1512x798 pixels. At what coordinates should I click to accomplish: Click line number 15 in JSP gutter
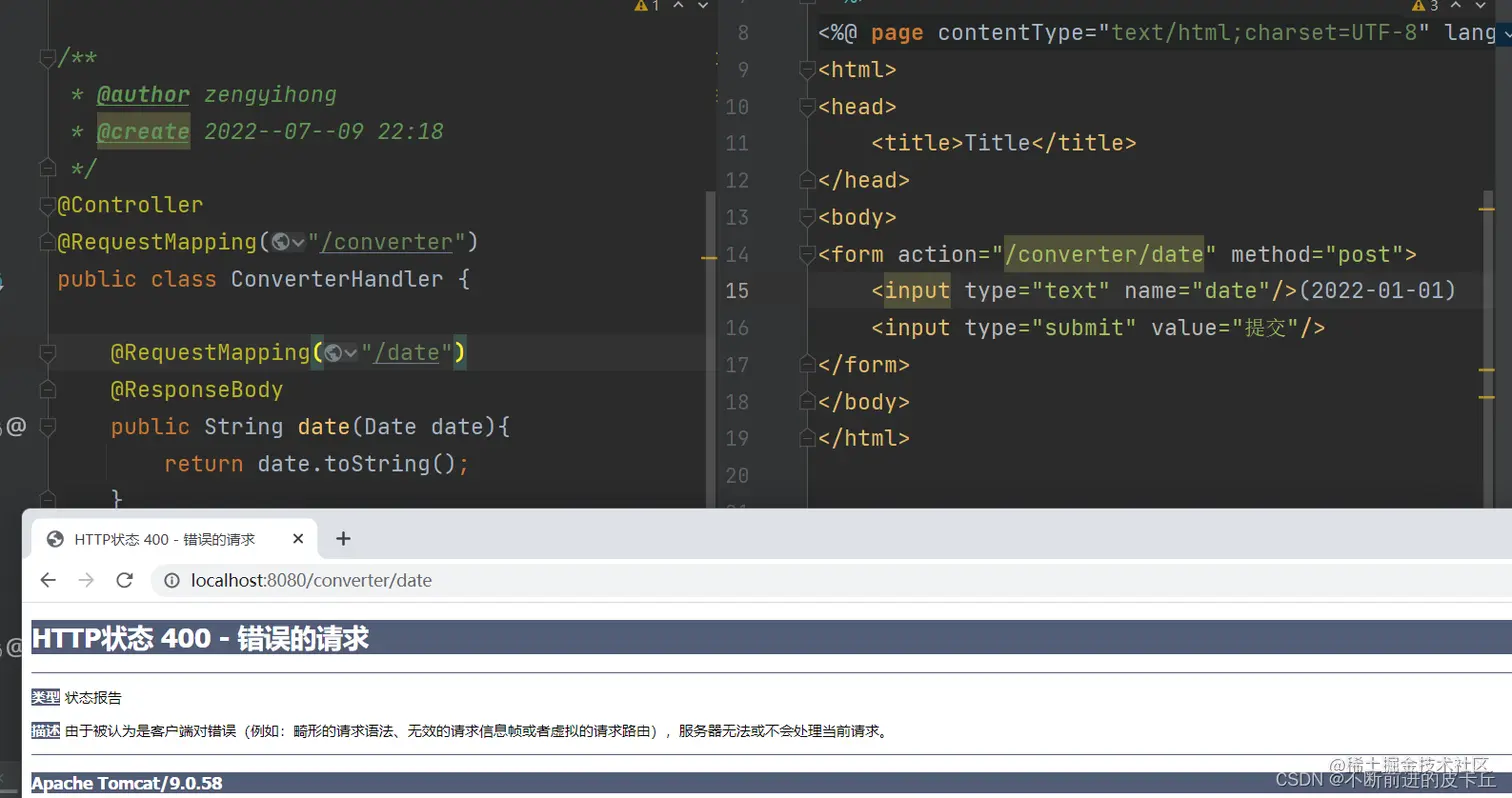pyautogui.click(x=736, y=291)
